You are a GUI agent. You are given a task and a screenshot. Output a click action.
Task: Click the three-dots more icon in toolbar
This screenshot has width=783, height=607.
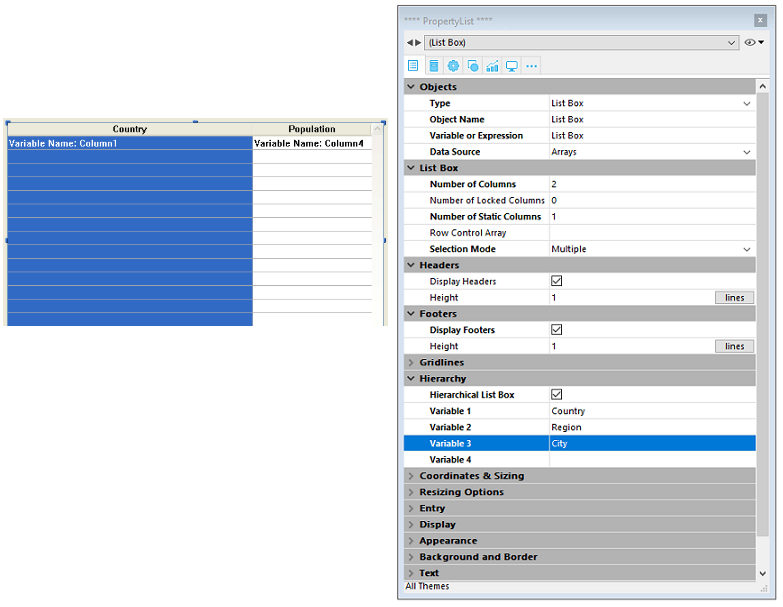click(x=532, y=66)
